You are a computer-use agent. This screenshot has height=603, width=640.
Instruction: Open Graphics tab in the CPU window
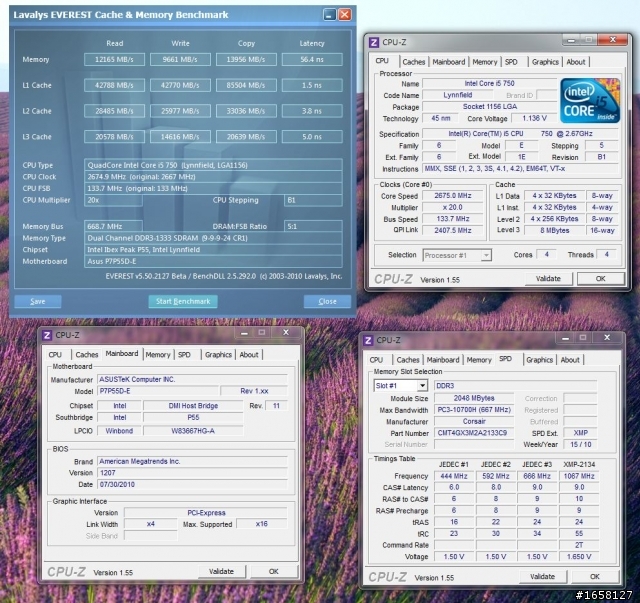(x=545, y=62)
